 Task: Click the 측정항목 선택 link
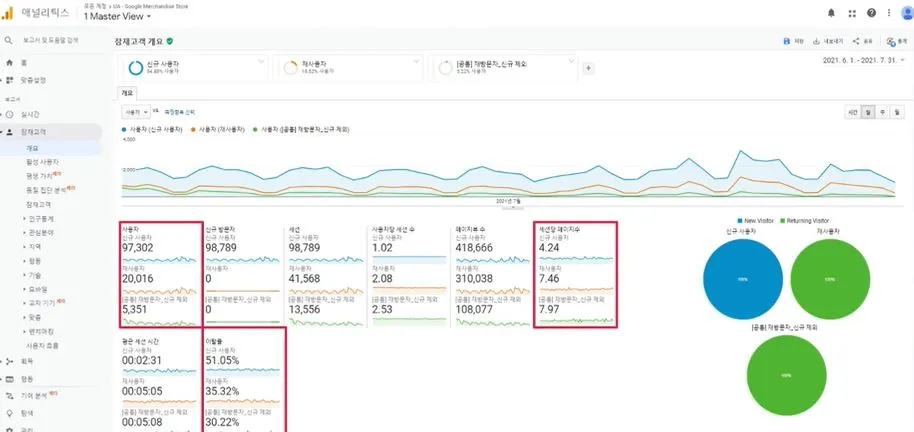point(180,111)
